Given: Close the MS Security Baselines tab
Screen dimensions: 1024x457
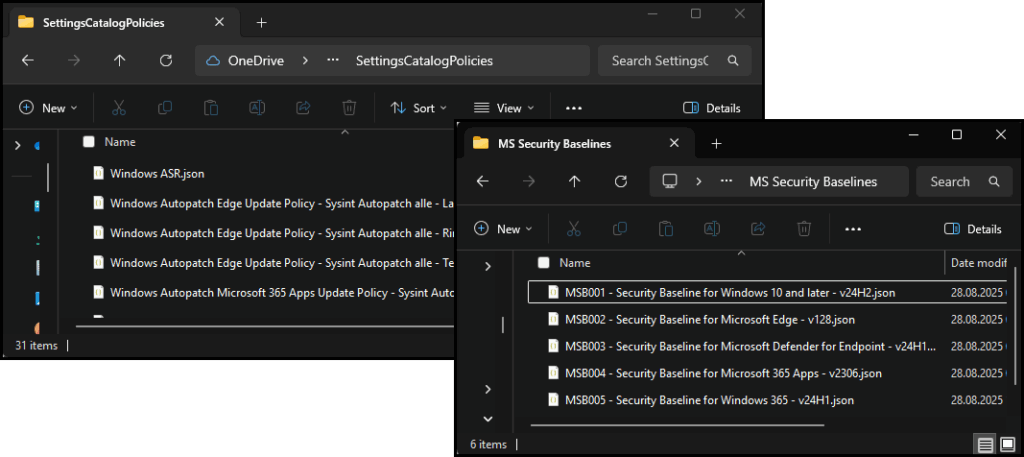Looking at the screenshot, I should click(x=674, y=143).
